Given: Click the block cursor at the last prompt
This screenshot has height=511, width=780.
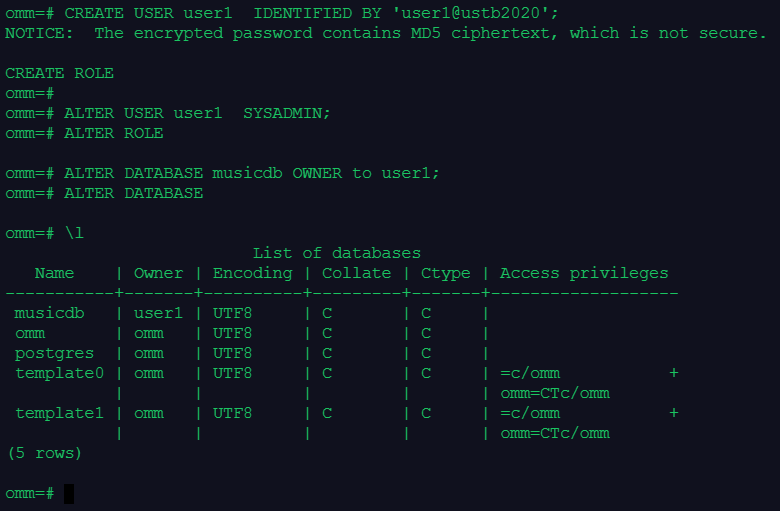Looking at the screenshot, I should 69,493.
